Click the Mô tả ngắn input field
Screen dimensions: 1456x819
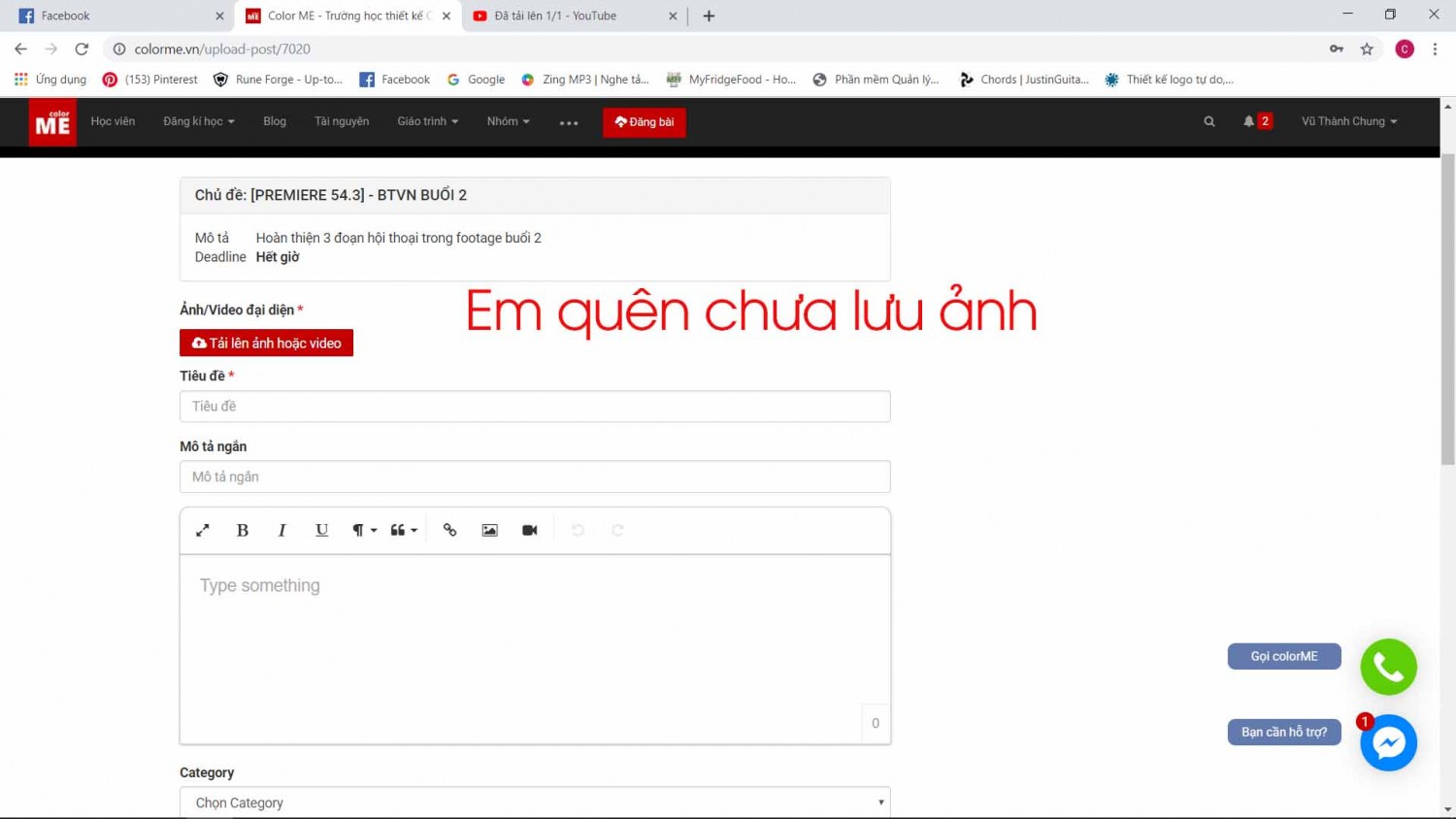pos(535,476)
